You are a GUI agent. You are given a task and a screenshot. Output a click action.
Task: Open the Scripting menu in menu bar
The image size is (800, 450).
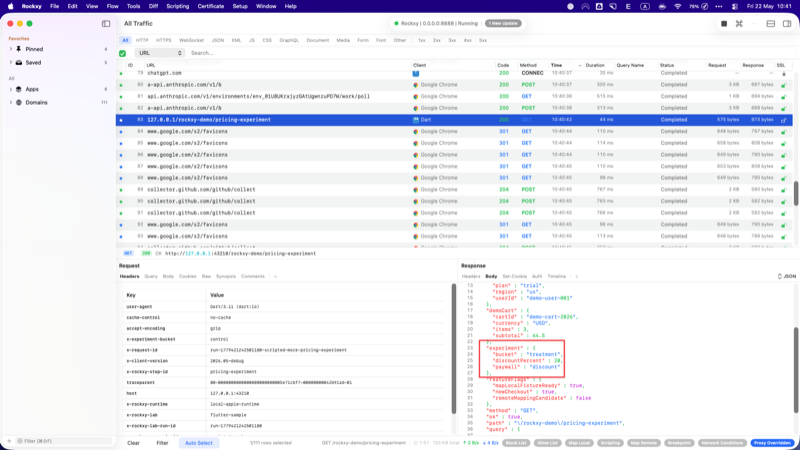coord(178,7)
